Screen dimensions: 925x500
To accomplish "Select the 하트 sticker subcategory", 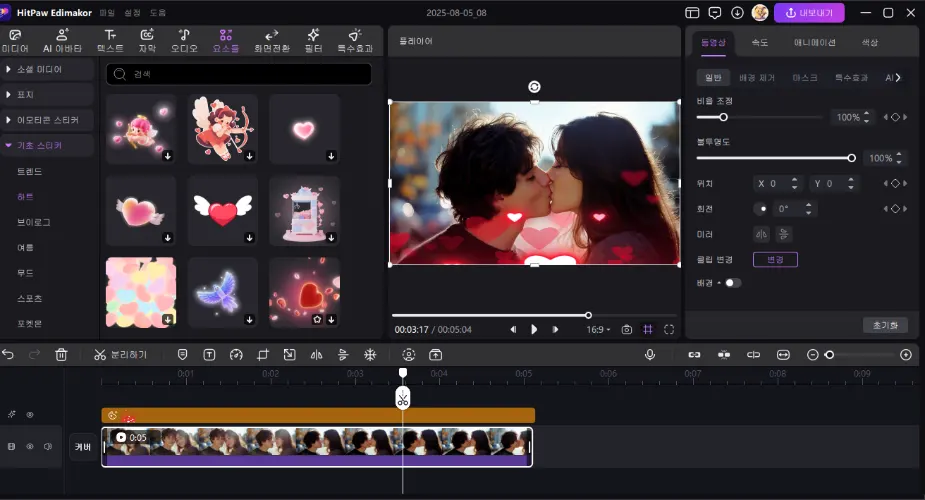I will click(25, 197).
